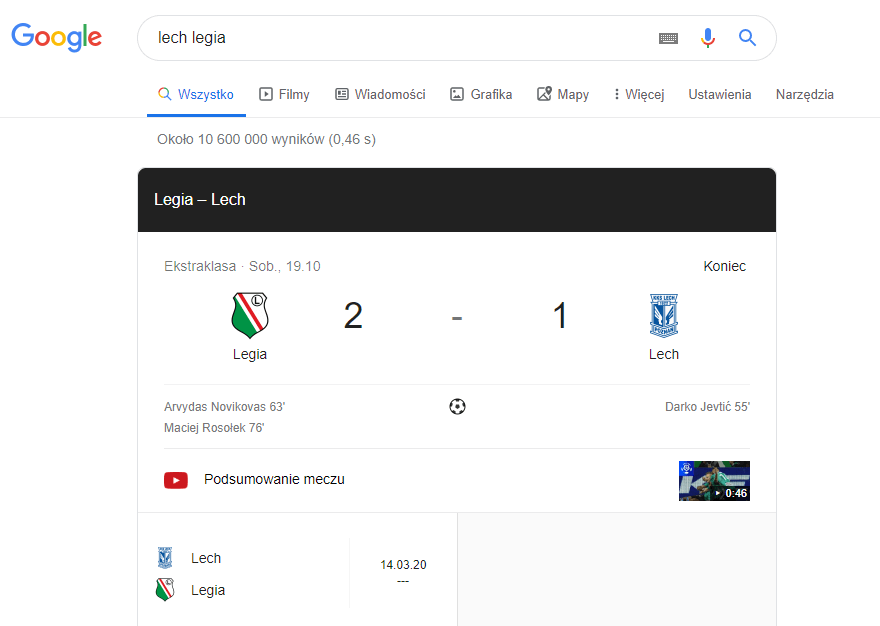Click the soccer ball goals icon
The width and height of the screenshot is (880, 626).
(x=457, y=407)
